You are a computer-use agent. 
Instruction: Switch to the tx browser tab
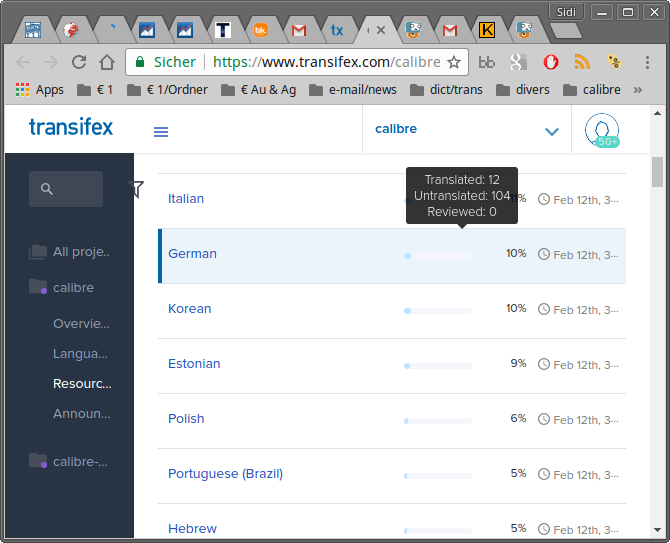point(337,30)
